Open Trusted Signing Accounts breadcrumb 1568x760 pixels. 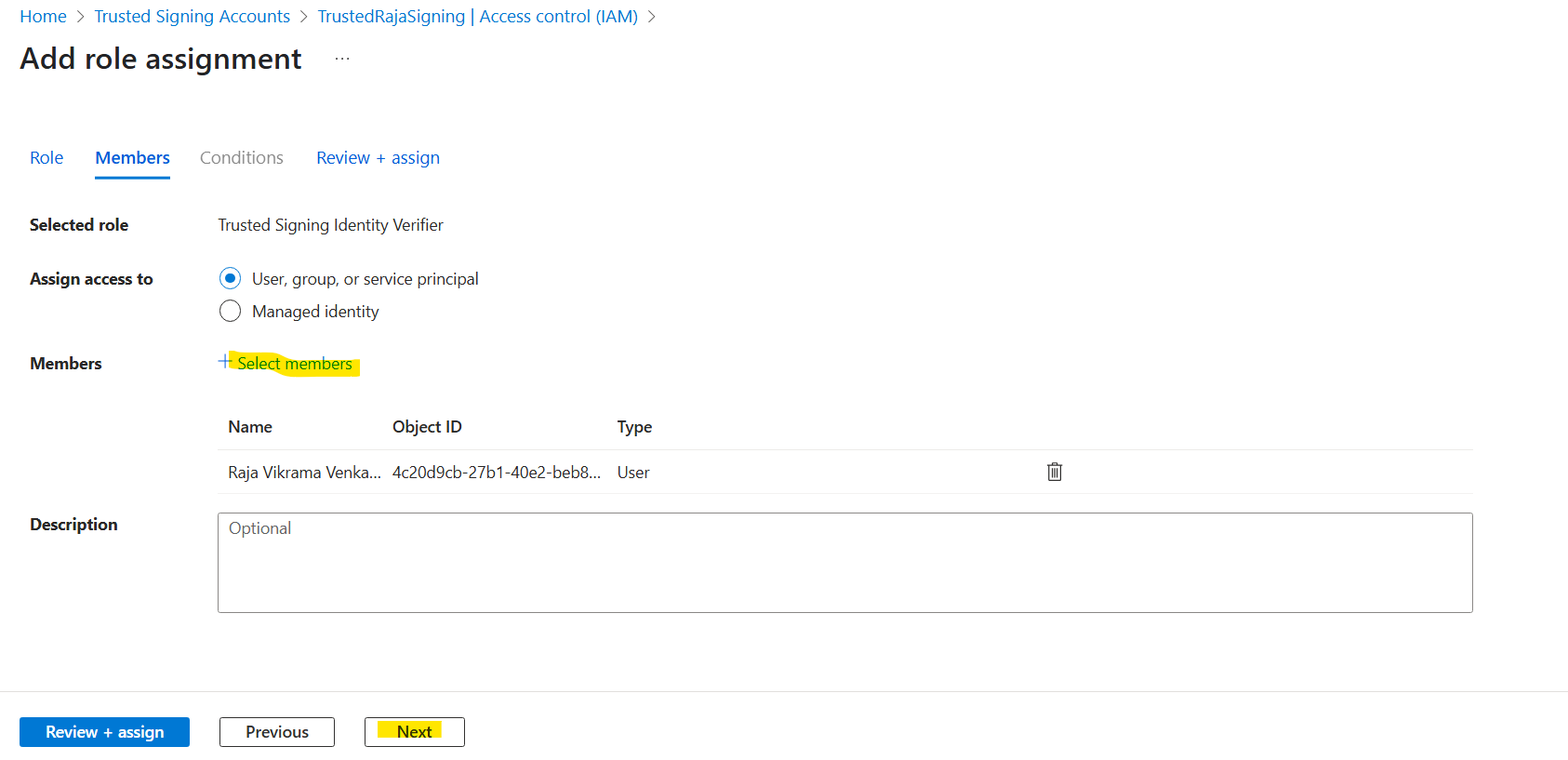(193, 17)
